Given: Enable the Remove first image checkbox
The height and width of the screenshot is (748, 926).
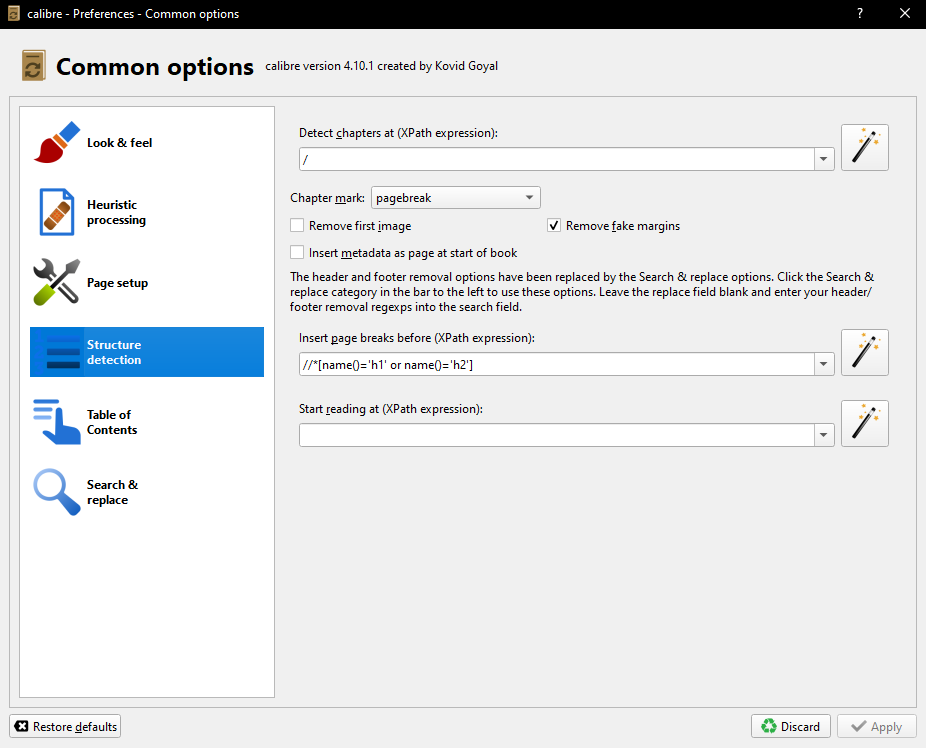Looking at the screenshot, I should coord(297,226).
